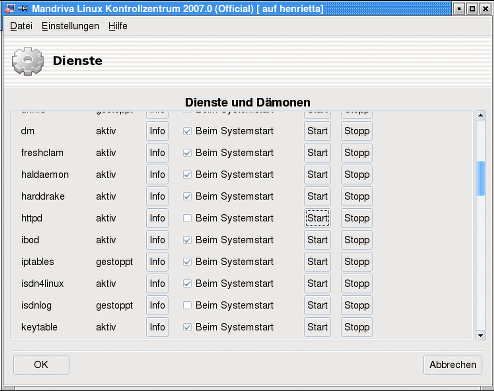The width and height of the screenshot is (494, 391).
Task: Click the pin icon in the title bar
Action: pyautogui.click(x=23, y=8)
